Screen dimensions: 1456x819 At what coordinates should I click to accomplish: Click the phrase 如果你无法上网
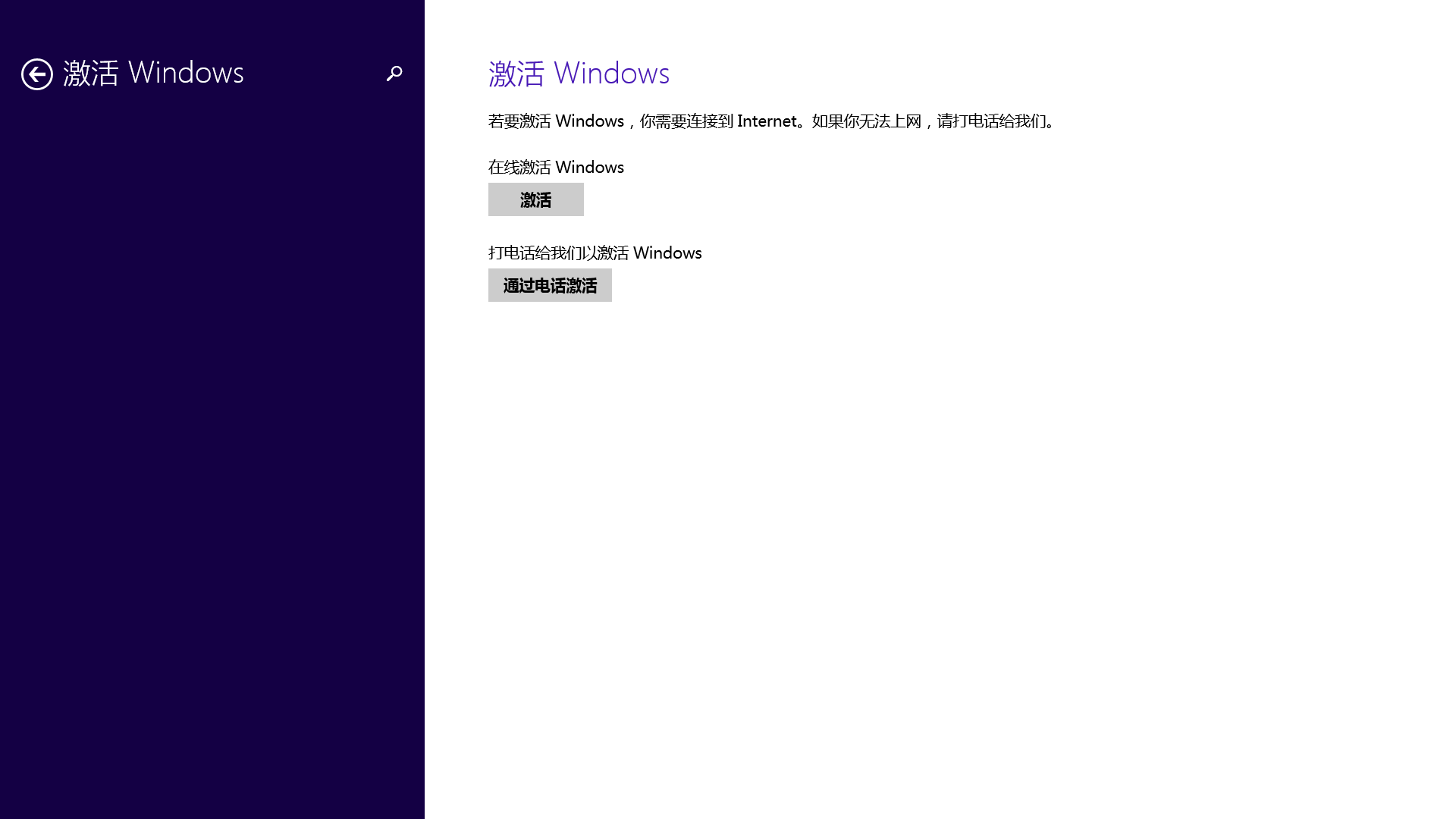(x=866, y=121)
